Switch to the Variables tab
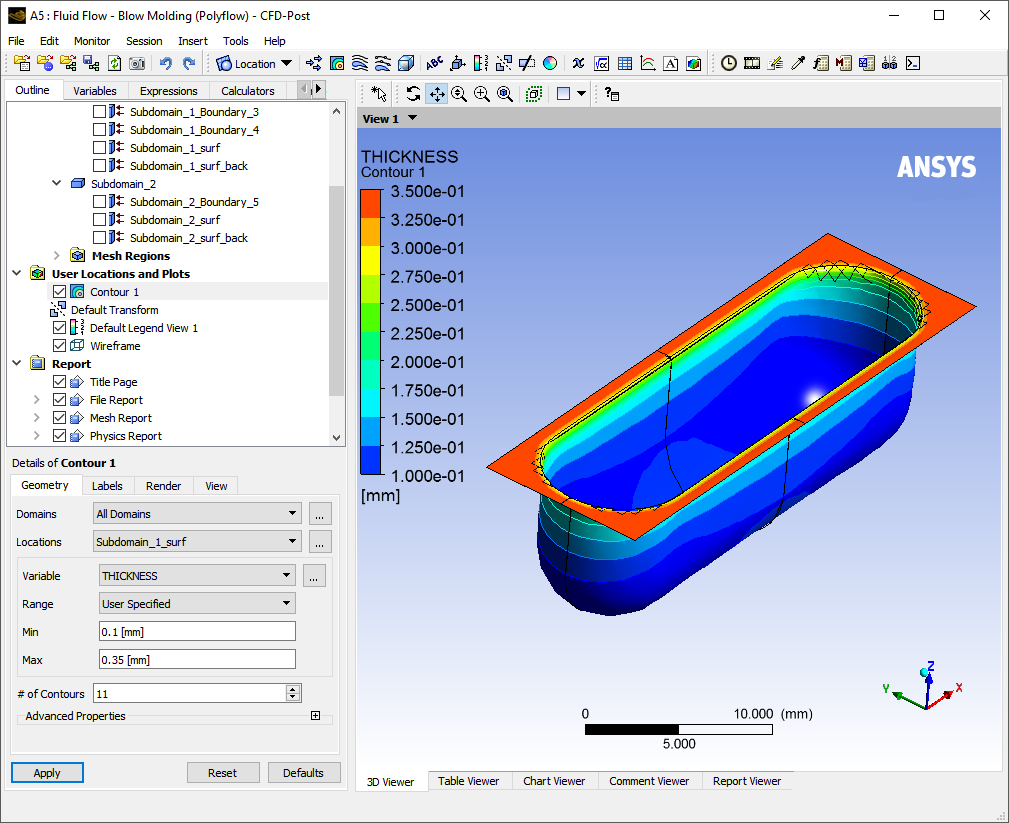This screenshot has width=1009, height=823. (95, 91)
